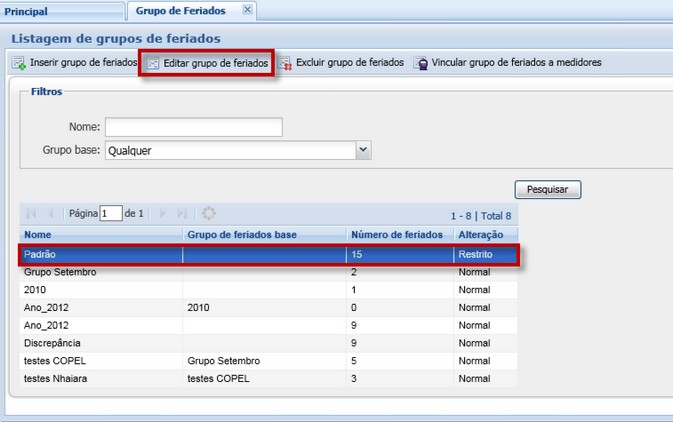Select the Grupo de Feriados tab
The width and height of the screenshot is (673, 422).
[187, 11]
